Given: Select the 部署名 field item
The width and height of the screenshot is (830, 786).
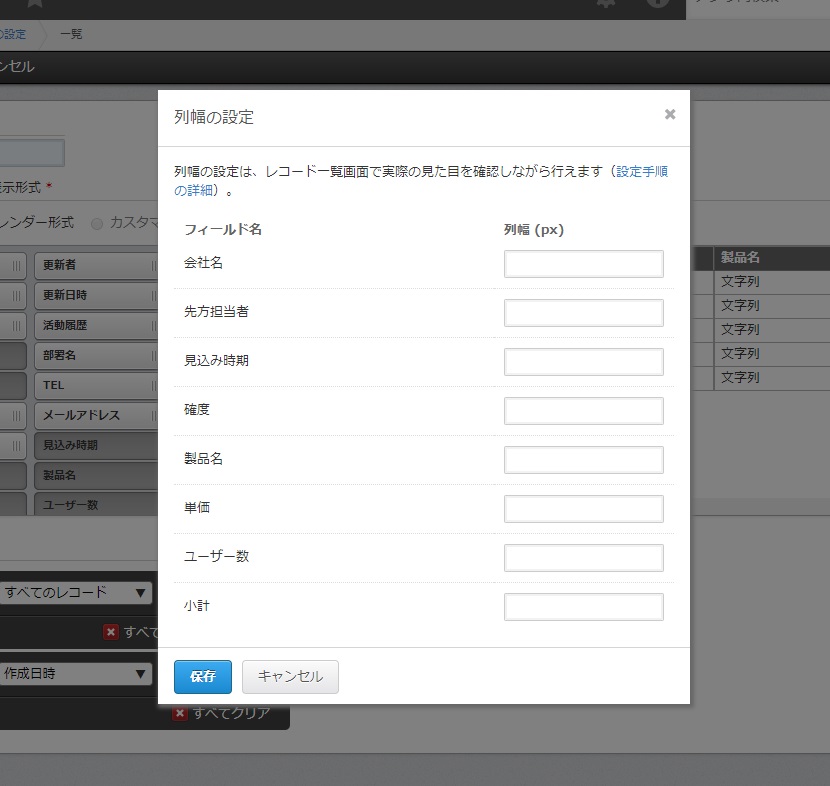Looking at the screenshot, I should click(x=96, y=355).
